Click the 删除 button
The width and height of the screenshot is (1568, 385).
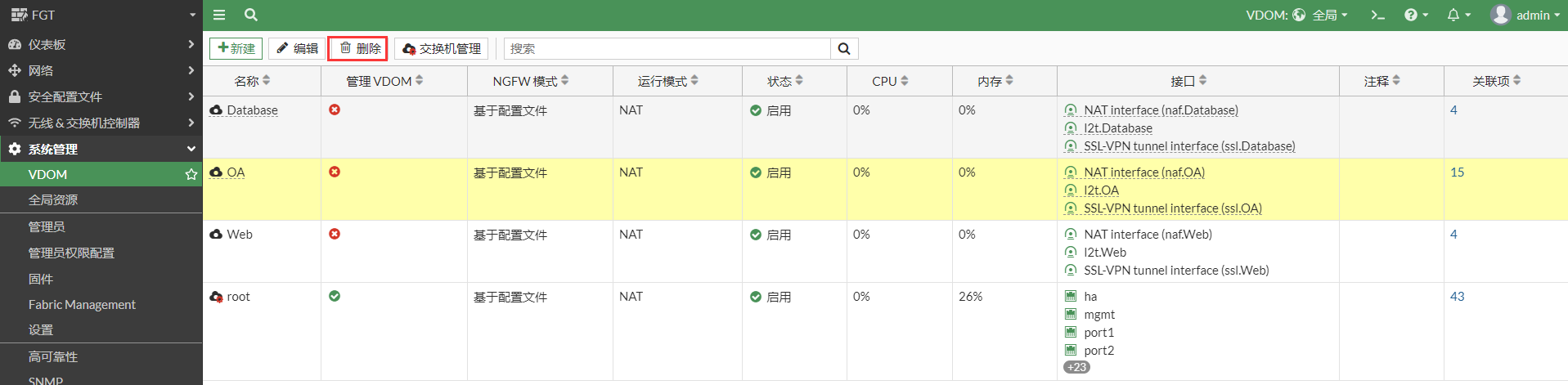click(x=358, y=49)
